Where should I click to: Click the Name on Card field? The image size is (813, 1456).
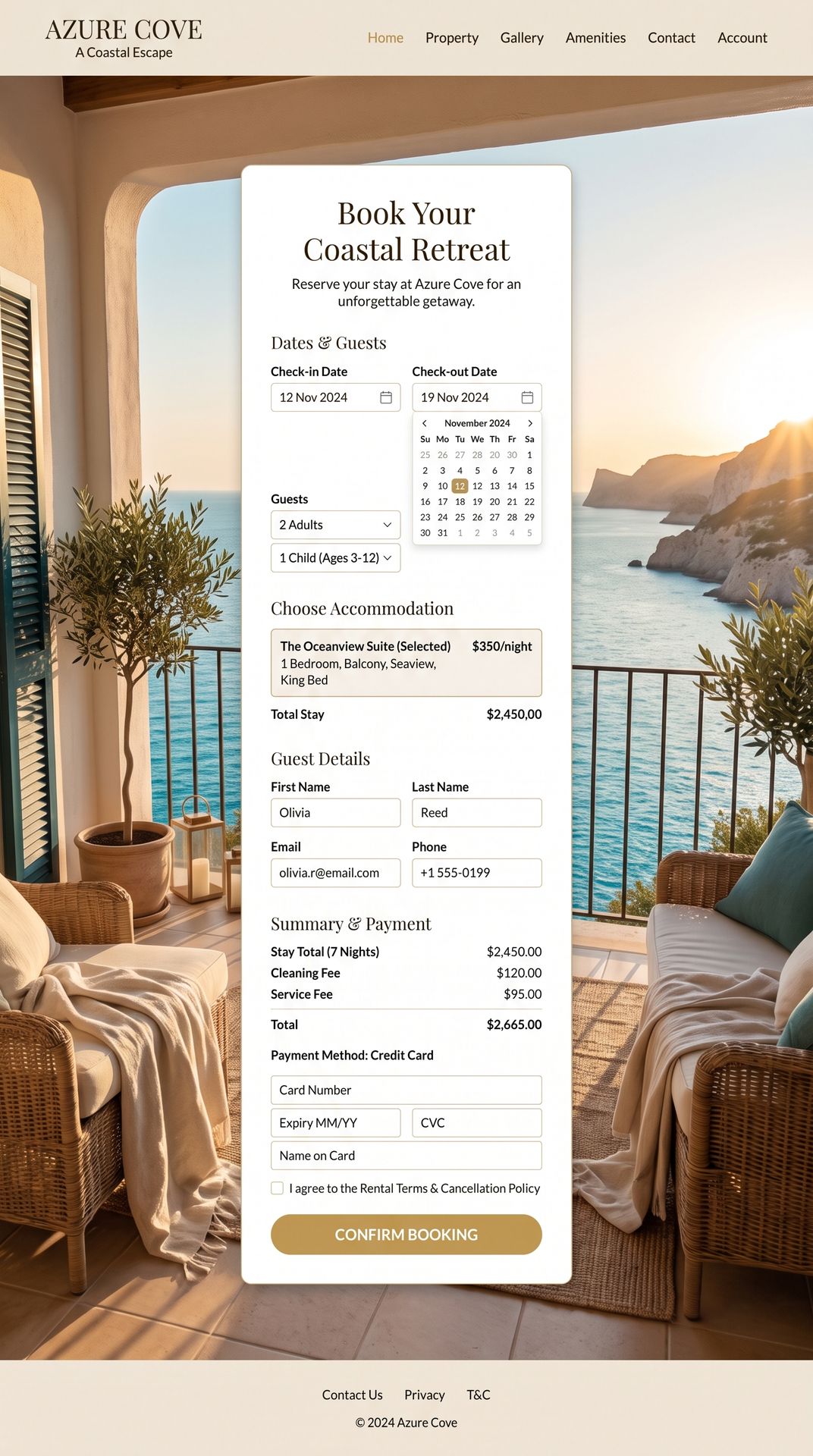[406, 1156]
